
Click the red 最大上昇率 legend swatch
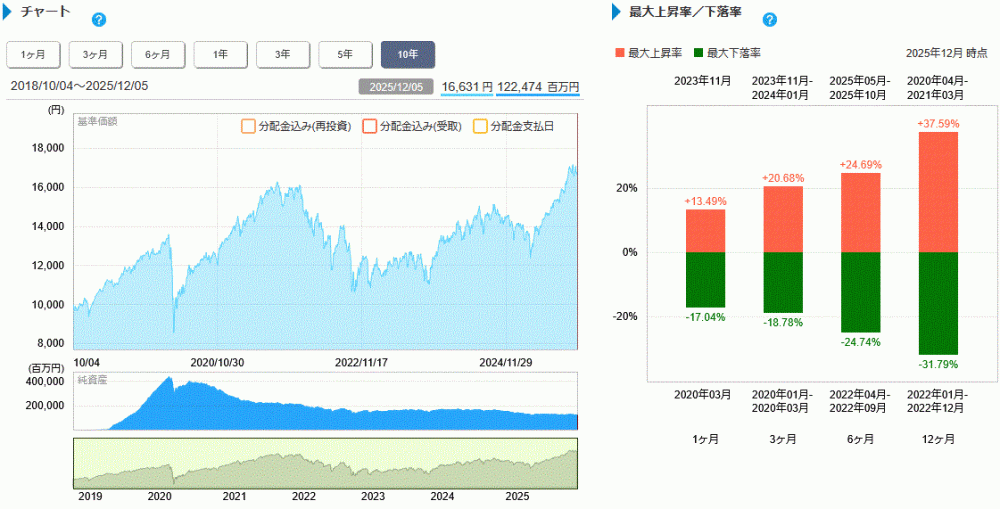pos(619,53)
